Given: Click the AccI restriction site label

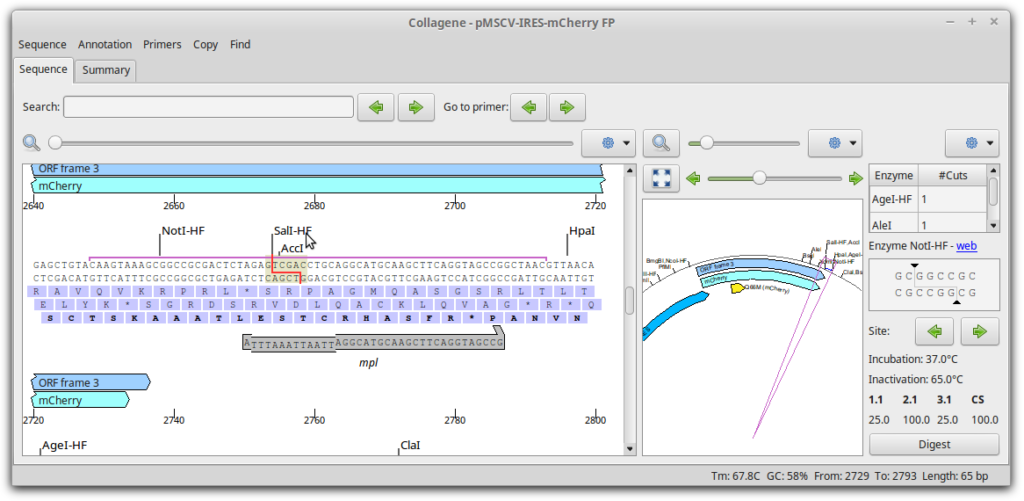Looking at the screenshot, I should point(292,249).
